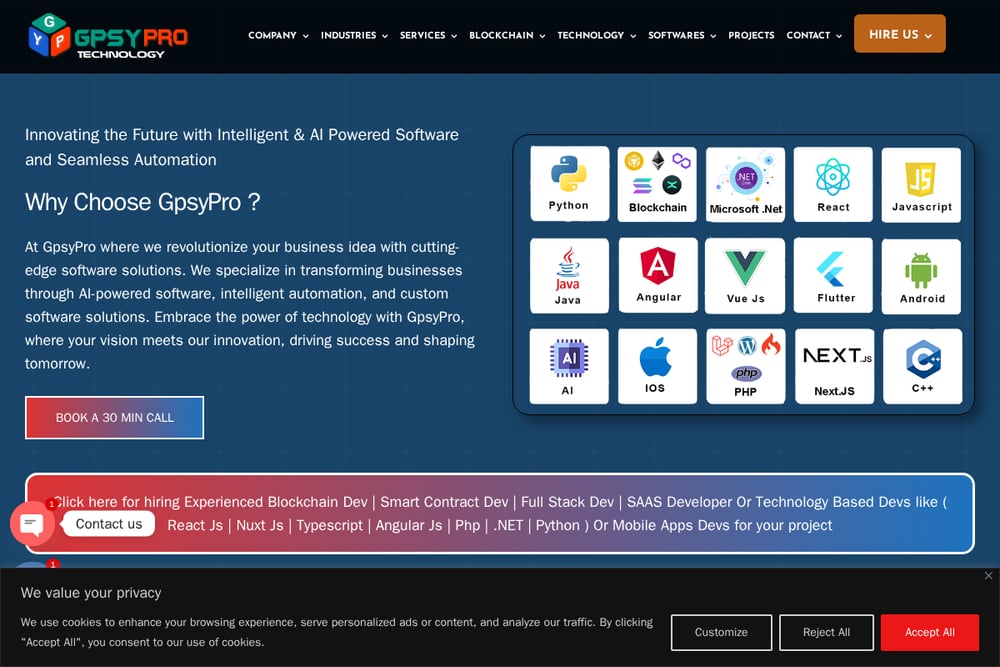Expand the Hire Us button menu
This screenshot has width=1000, height=667.
899,34
